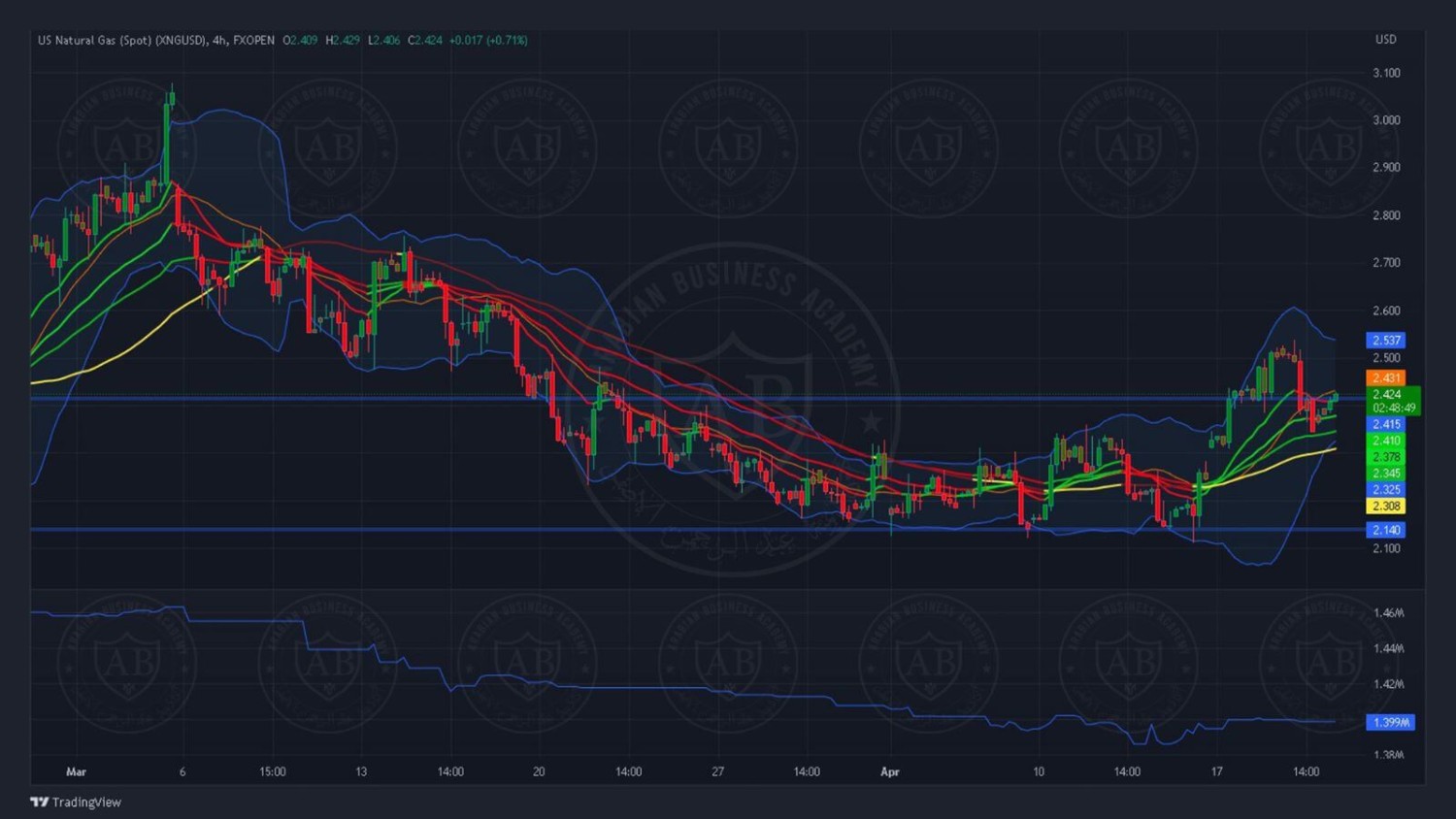The height and width of the screenshot is (819, 1456).
Task: Click the 2.378 green price label
Action: click(1386, 457)
